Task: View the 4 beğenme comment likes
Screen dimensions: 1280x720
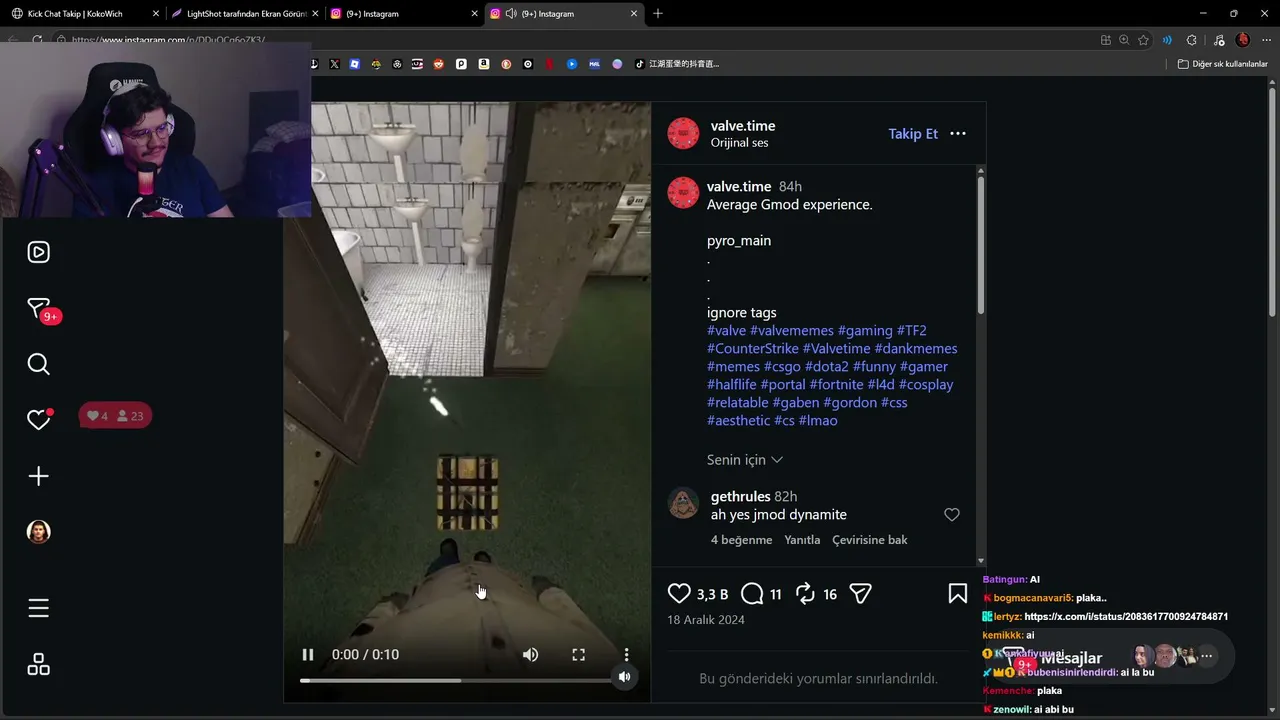Action: tap(741, 540)
